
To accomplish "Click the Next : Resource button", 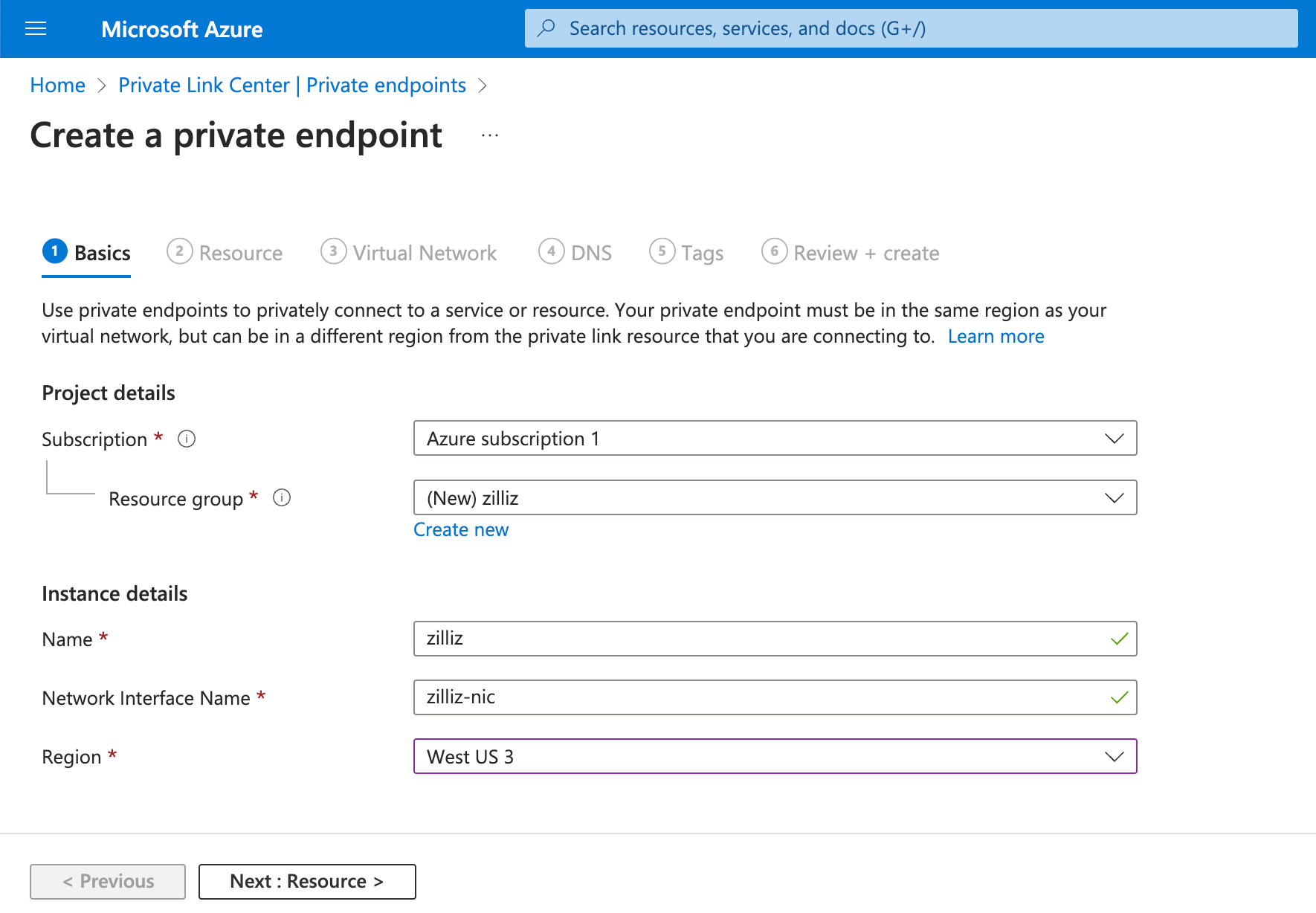I will pyautogui.click(x=307, y=881).
